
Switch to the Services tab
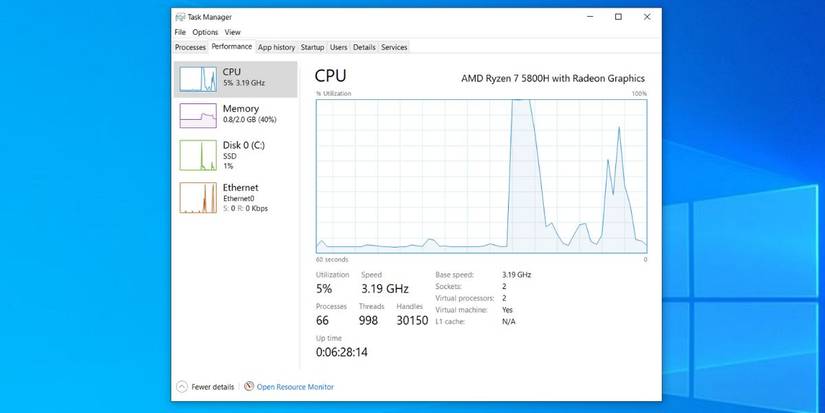coord(394,47)
